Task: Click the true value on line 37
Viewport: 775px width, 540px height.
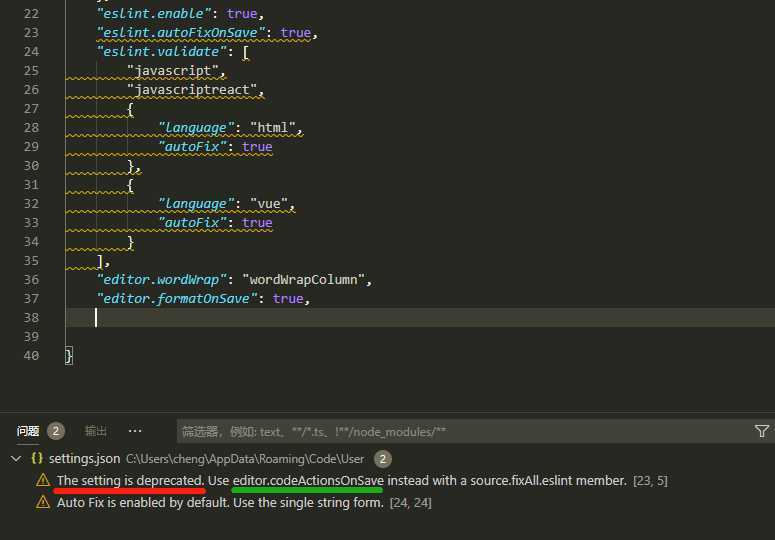Action: tap(288, 298)
